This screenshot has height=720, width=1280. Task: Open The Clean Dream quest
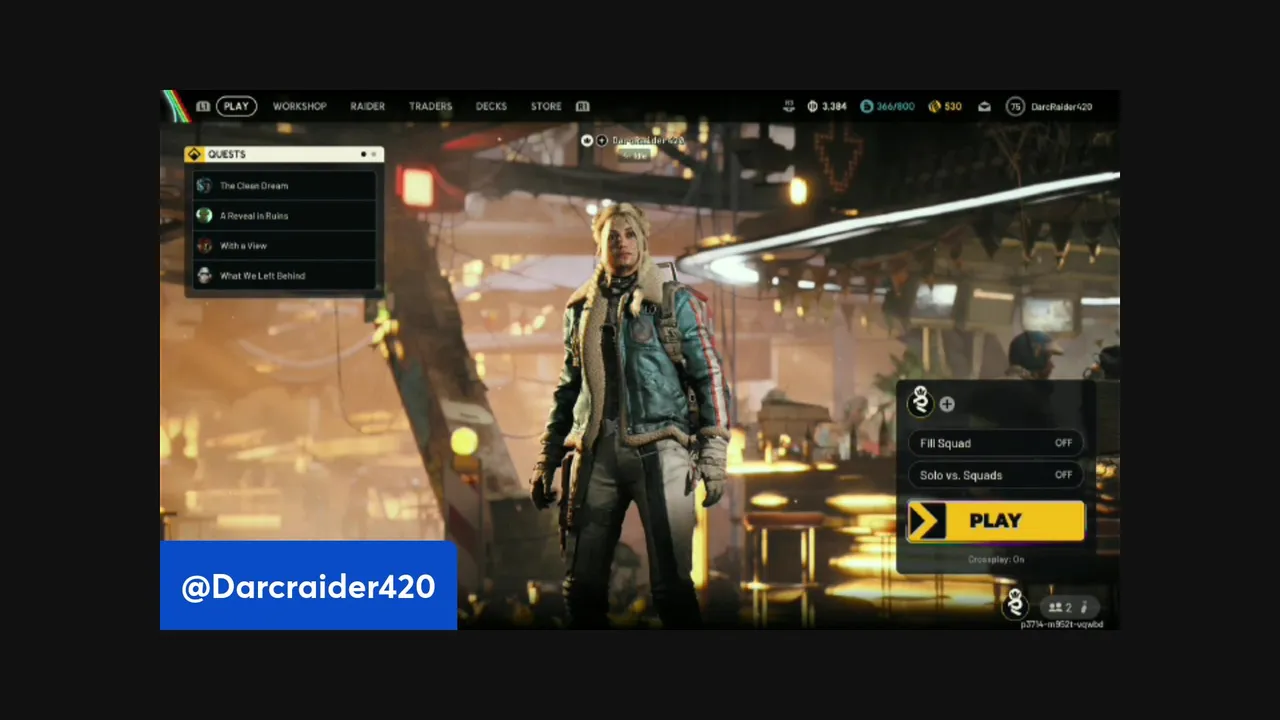pyautogui.click(x=285, y=185)
